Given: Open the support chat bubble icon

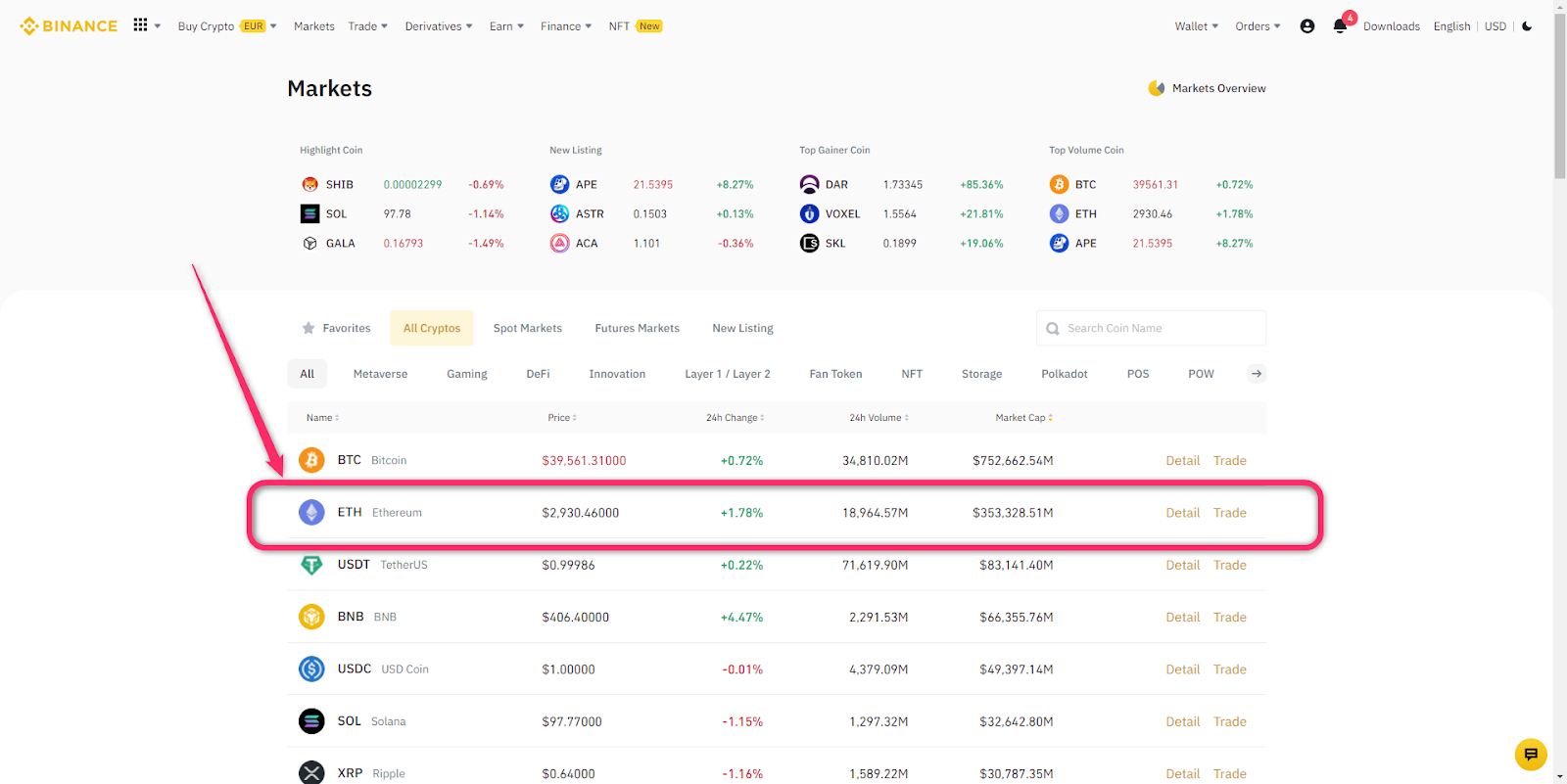Looking at the screenshot, I should click(1531, 755).
